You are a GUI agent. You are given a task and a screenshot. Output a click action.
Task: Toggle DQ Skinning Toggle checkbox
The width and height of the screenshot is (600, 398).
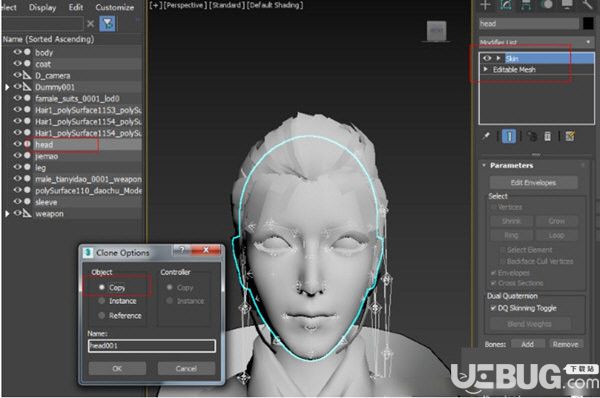493,308
